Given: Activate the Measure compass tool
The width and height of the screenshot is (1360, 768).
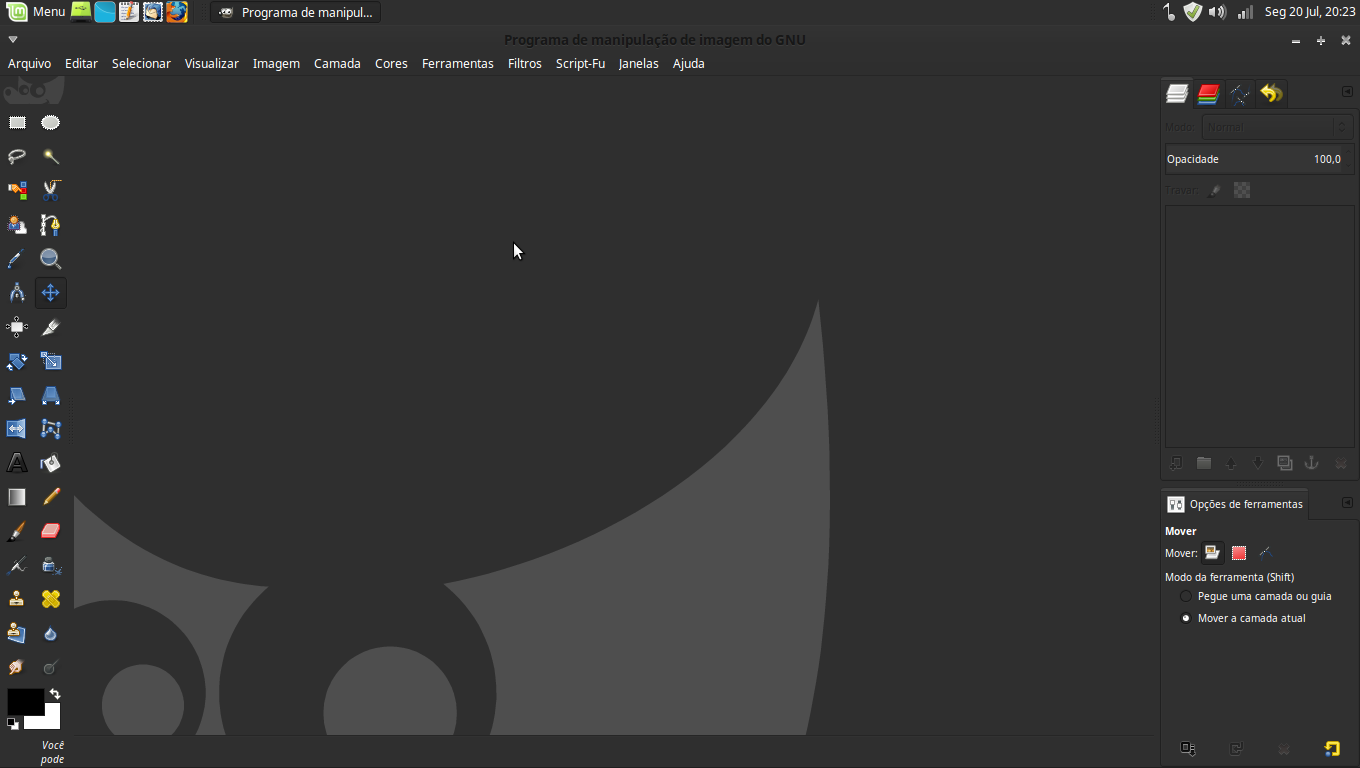Looking at the screenshot, I should click(x=17, y=293).
